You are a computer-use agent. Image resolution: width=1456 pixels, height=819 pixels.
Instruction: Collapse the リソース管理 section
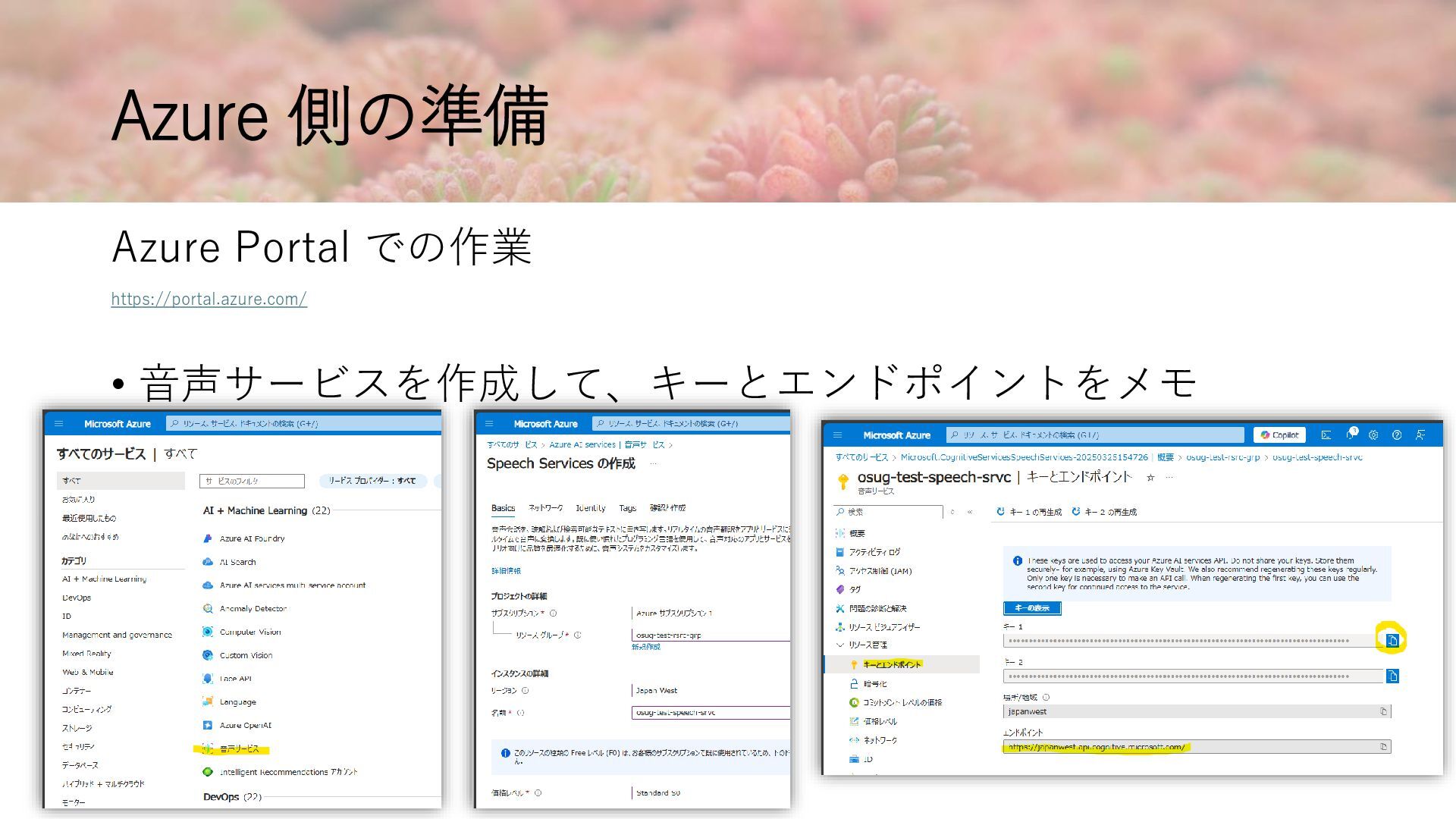pyautogui.click(x=839, y=645)
